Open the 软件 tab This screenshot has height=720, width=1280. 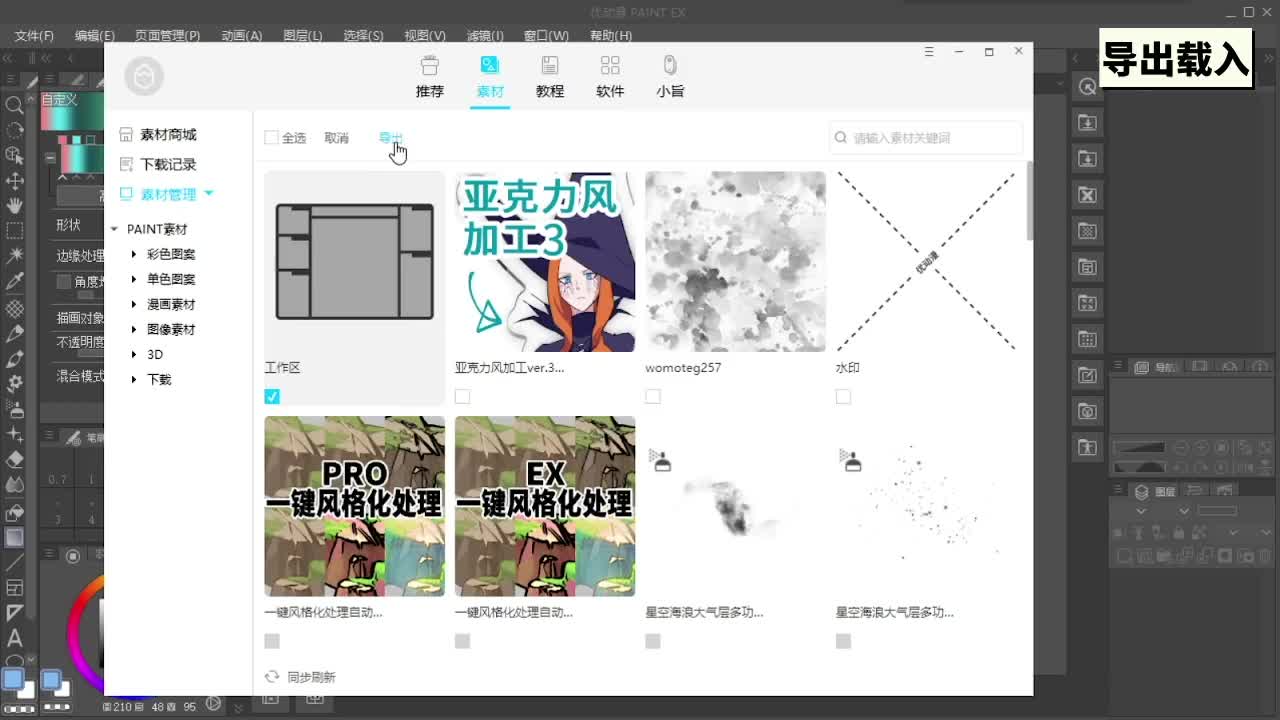click(x=610, y=77)
